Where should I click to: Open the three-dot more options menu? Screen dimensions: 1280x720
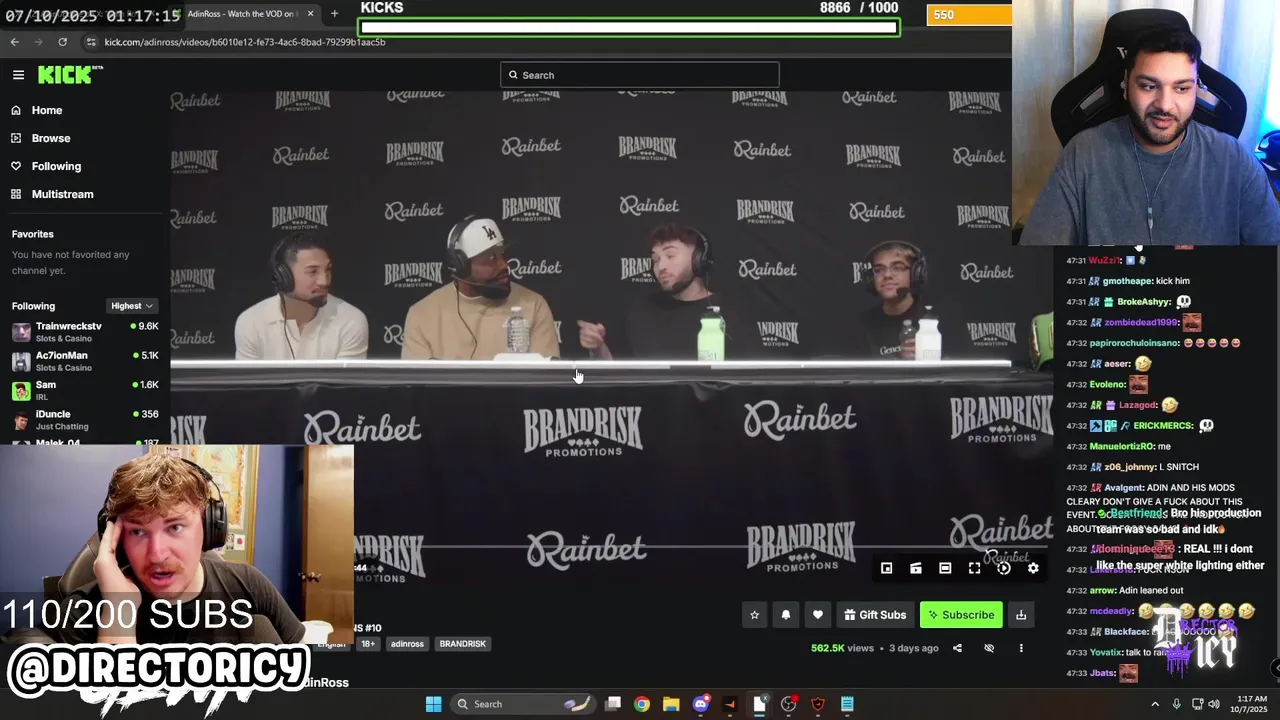click(x=1021, y=648)
